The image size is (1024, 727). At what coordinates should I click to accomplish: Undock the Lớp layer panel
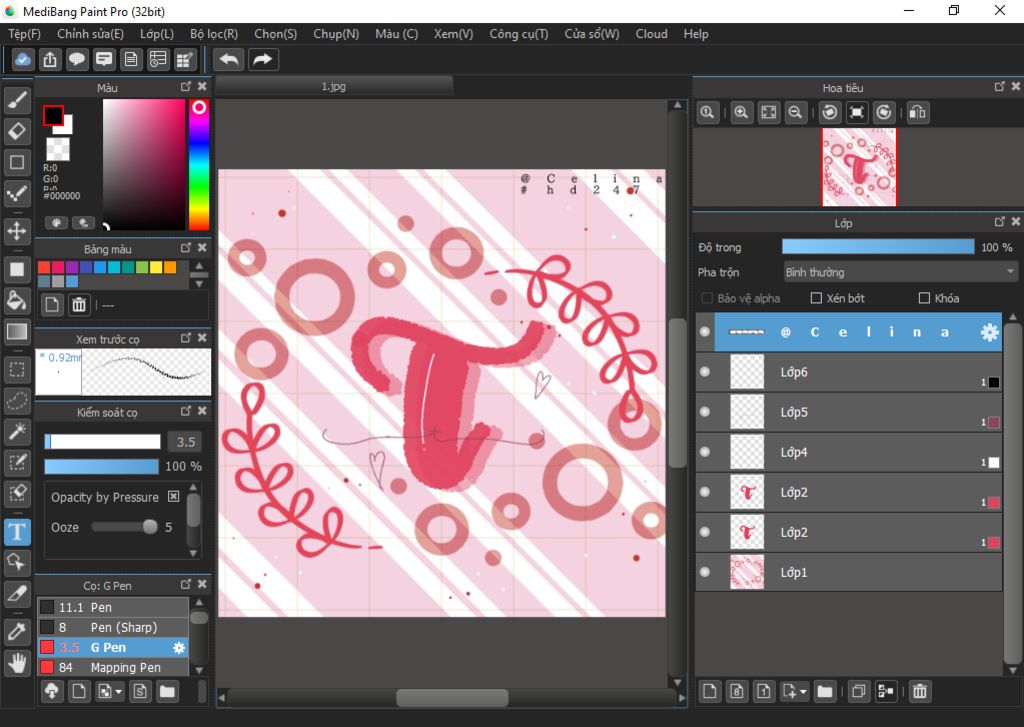click(x=999, y=222)
